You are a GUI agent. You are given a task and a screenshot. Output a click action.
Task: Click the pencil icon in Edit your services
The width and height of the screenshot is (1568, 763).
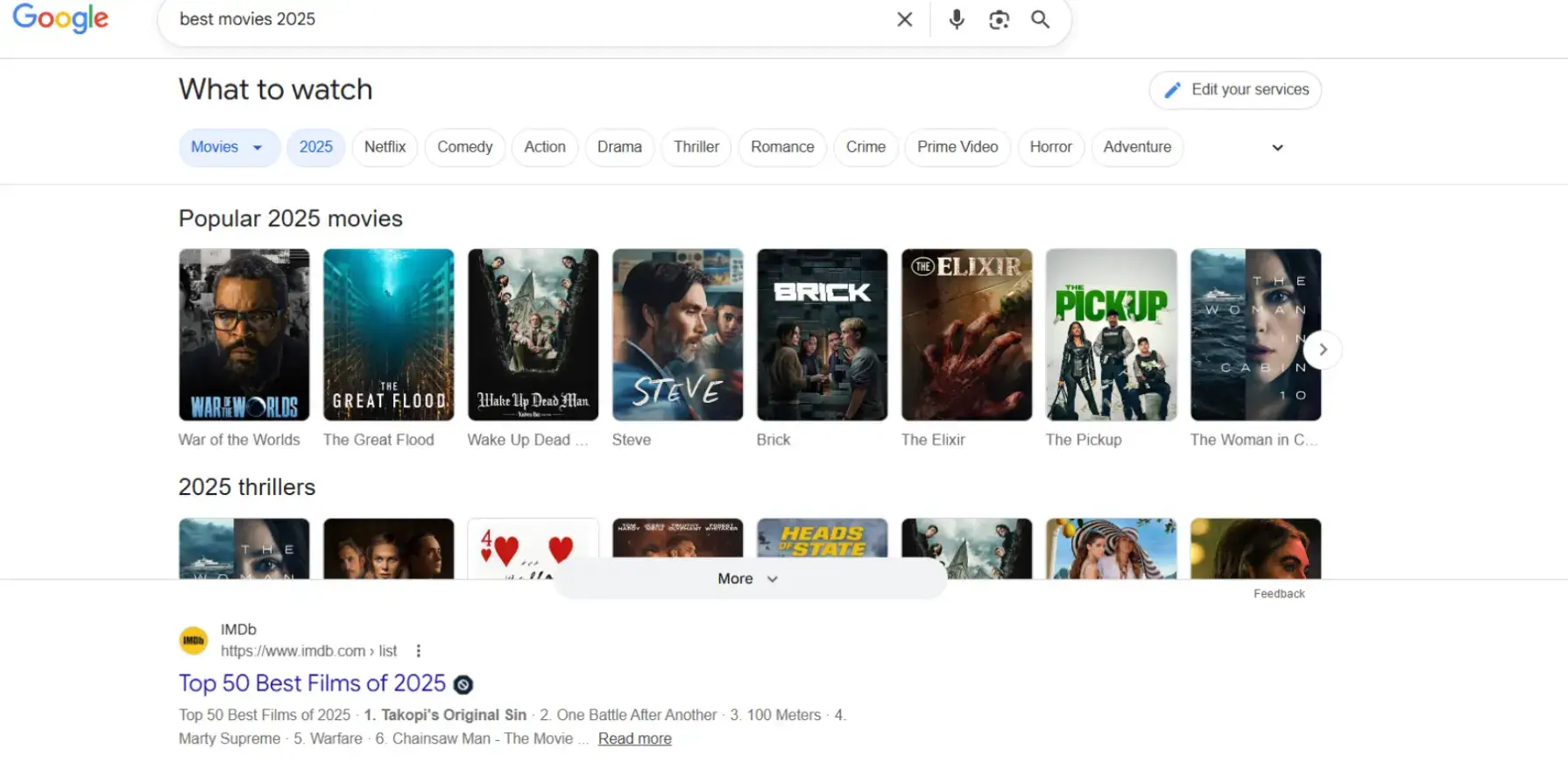pyautogui.click(x=1172, y=90)
